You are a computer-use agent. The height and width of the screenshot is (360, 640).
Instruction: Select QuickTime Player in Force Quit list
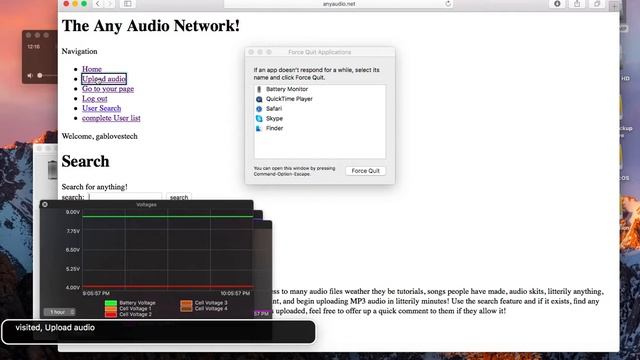(x=320, y=99)
